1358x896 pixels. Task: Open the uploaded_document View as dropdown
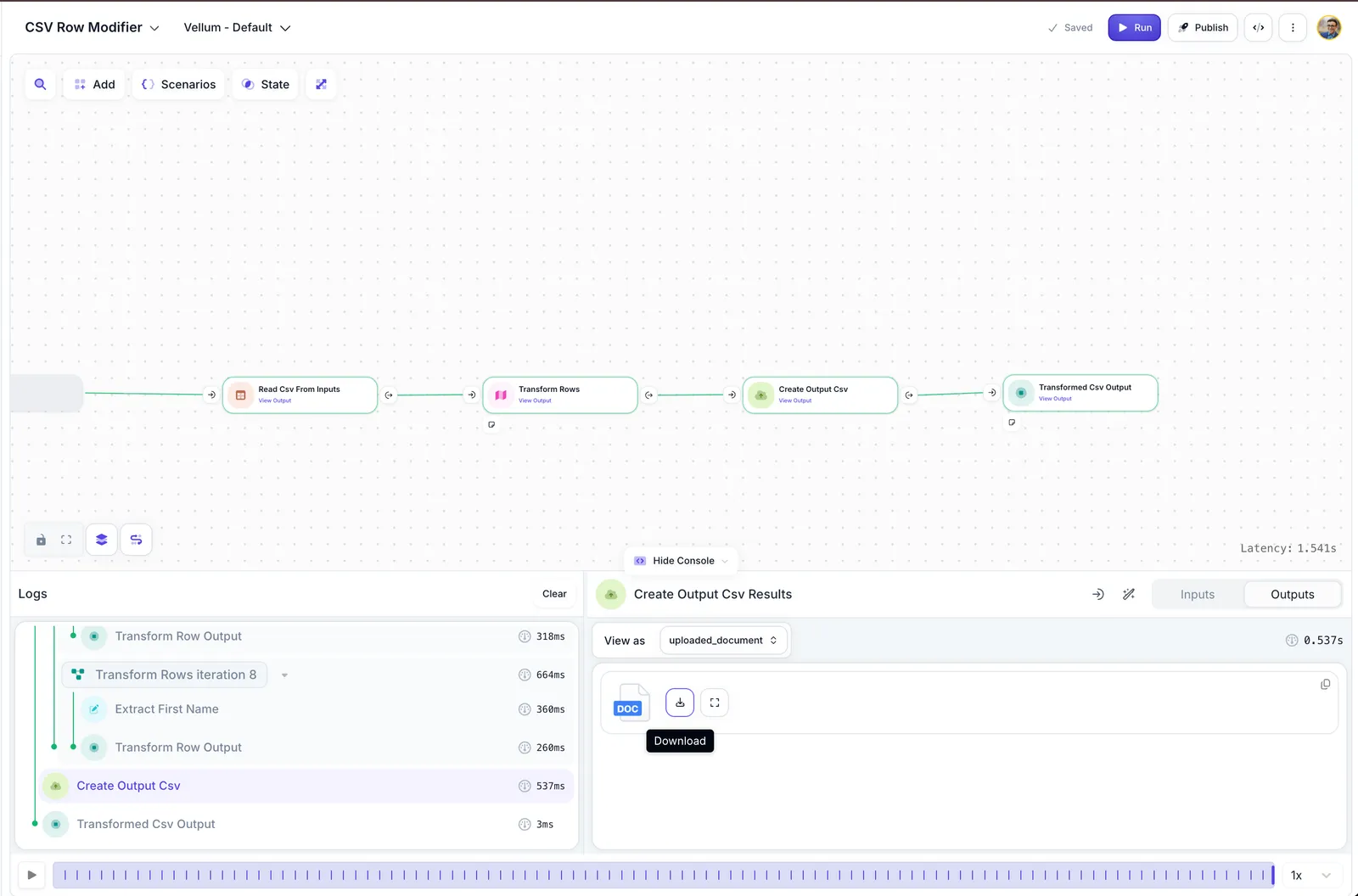coord(723,641)
